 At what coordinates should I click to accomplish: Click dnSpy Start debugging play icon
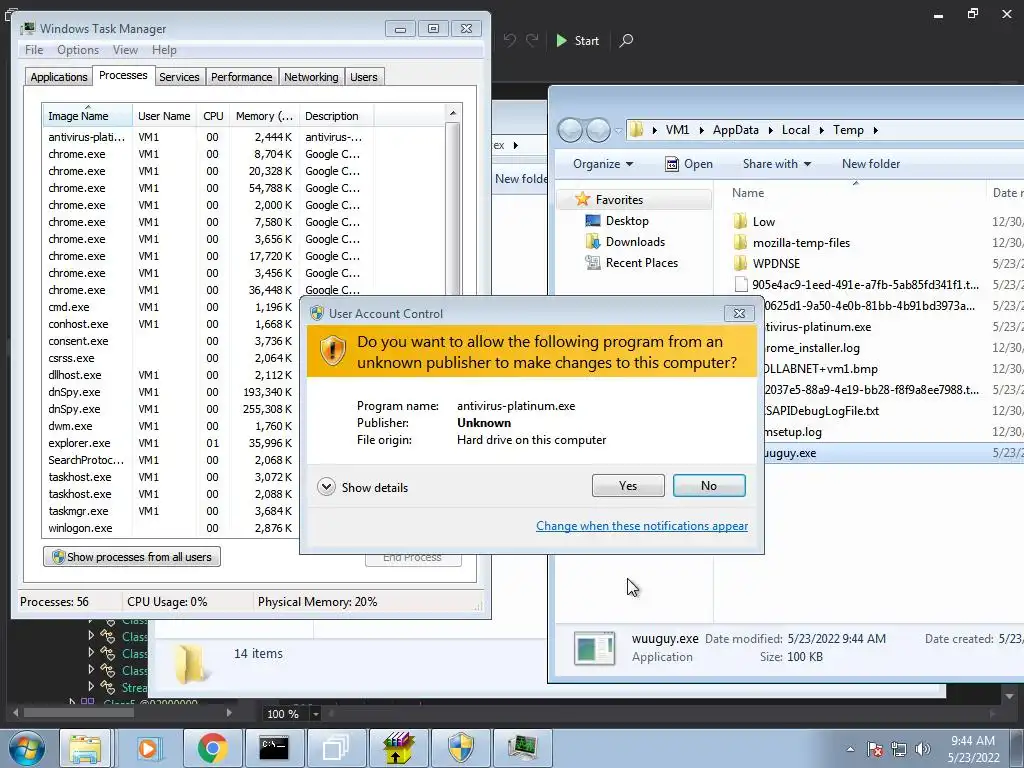[561, 40]
